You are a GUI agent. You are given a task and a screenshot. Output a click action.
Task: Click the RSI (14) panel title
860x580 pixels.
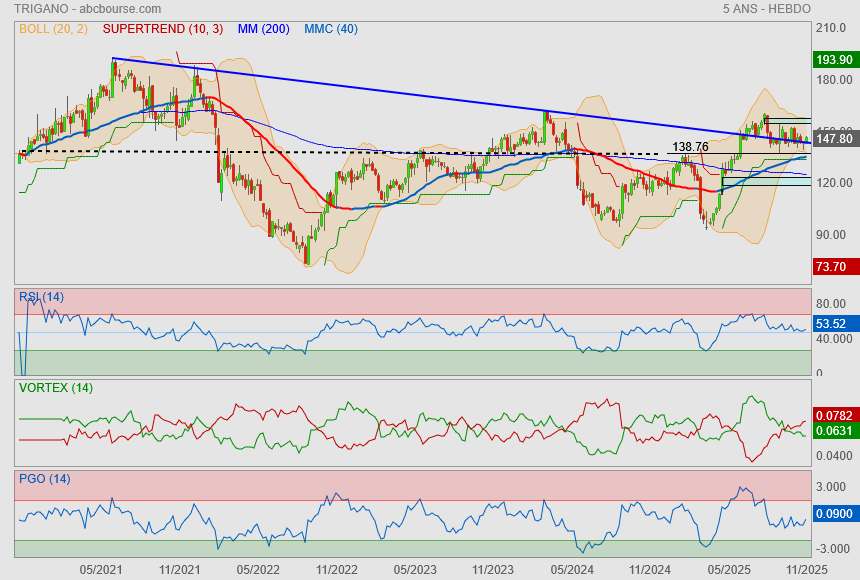[41, 297]
